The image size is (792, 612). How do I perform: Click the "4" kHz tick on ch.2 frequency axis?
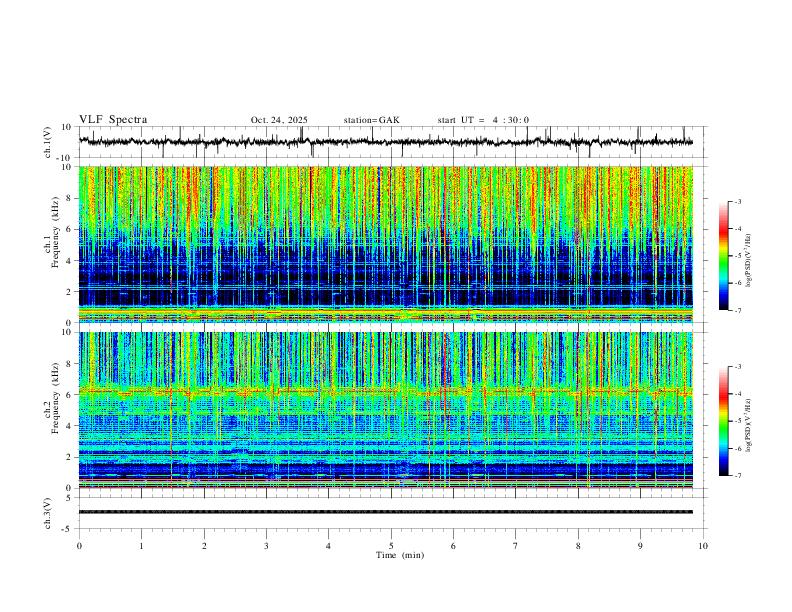pyautogui.click(x=69, y=426)
